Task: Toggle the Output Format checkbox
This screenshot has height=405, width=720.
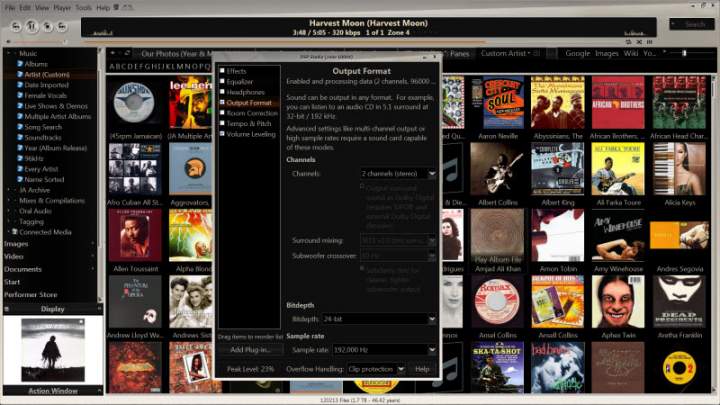Action: click(x=222, y=102)
